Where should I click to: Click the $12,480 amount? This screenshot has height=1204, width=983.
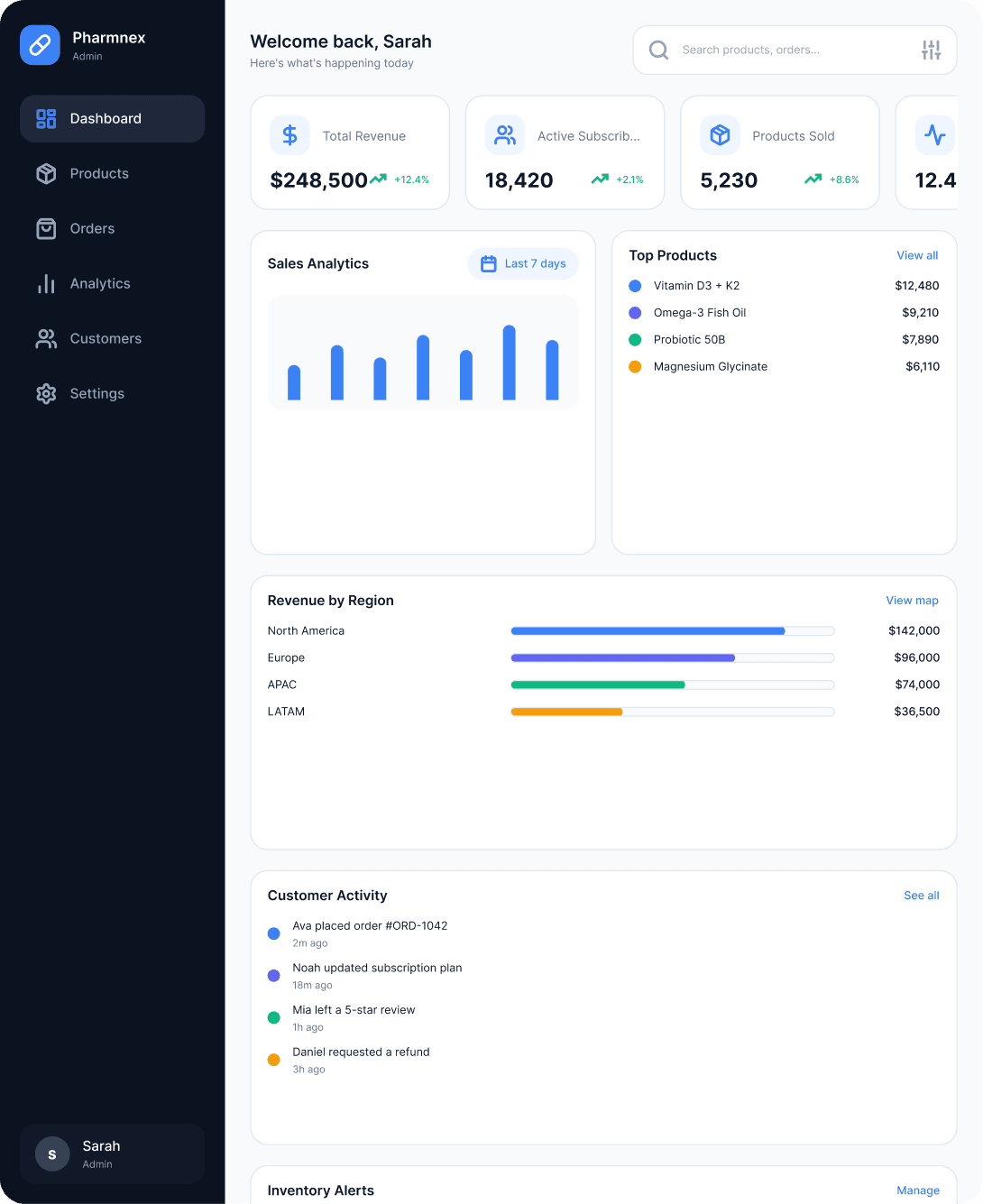click(917, 286)
